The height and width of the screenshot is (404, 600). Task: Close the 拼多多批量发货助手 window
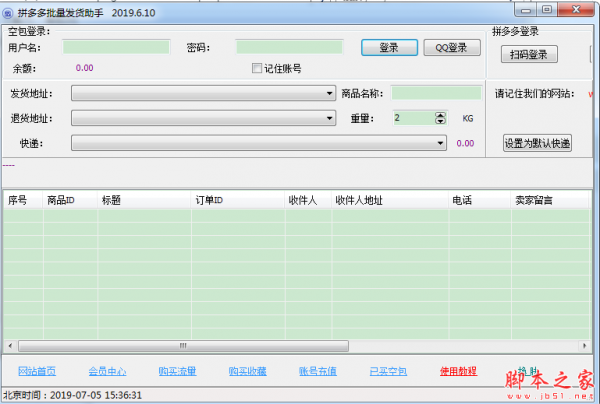[x=576, y=10]
